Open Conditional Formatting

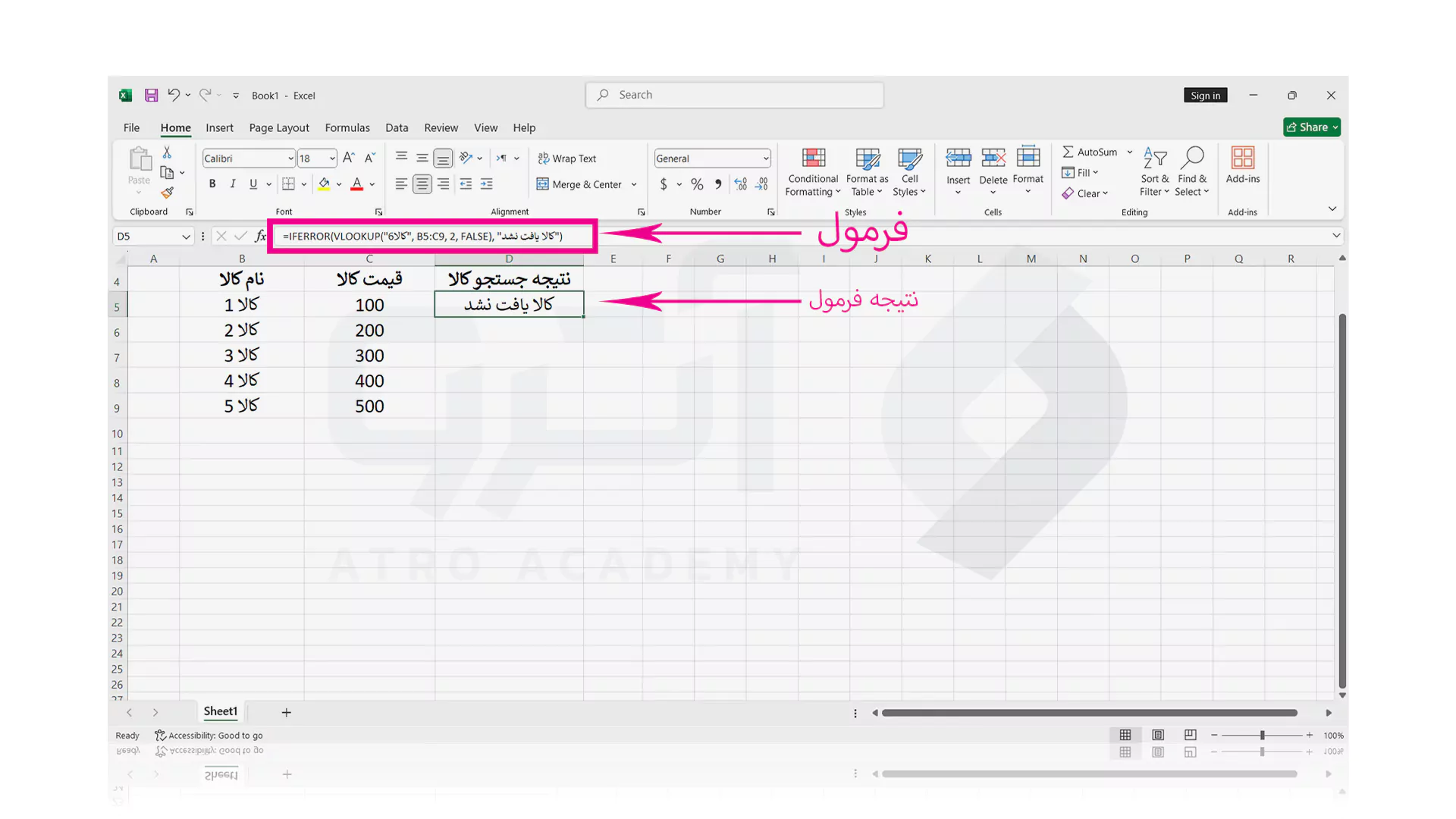[813, 172]
